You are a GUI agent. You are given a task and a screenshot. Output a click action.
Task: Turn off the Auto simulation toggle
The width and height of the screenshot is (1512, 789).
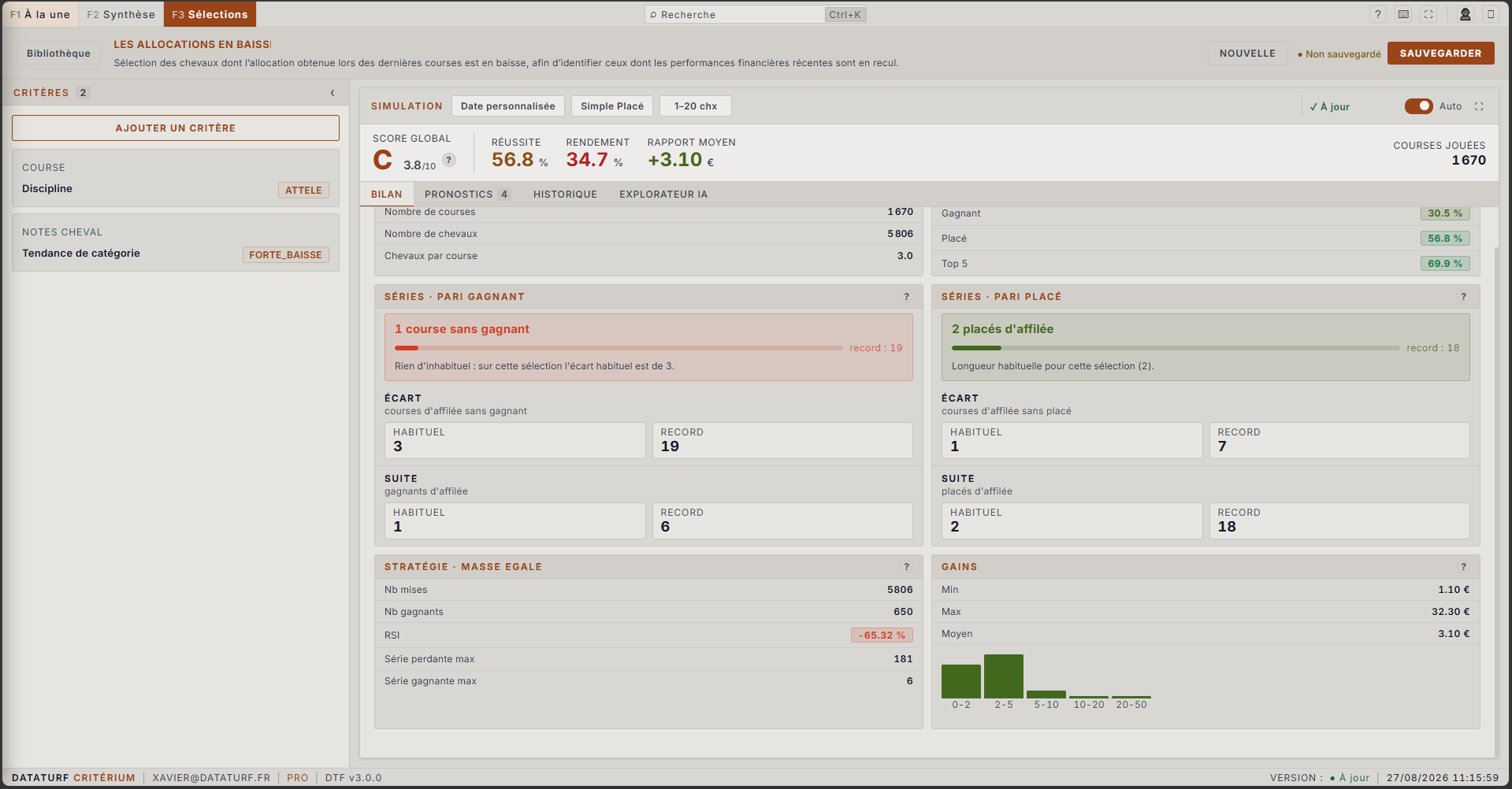point(1418,106)
